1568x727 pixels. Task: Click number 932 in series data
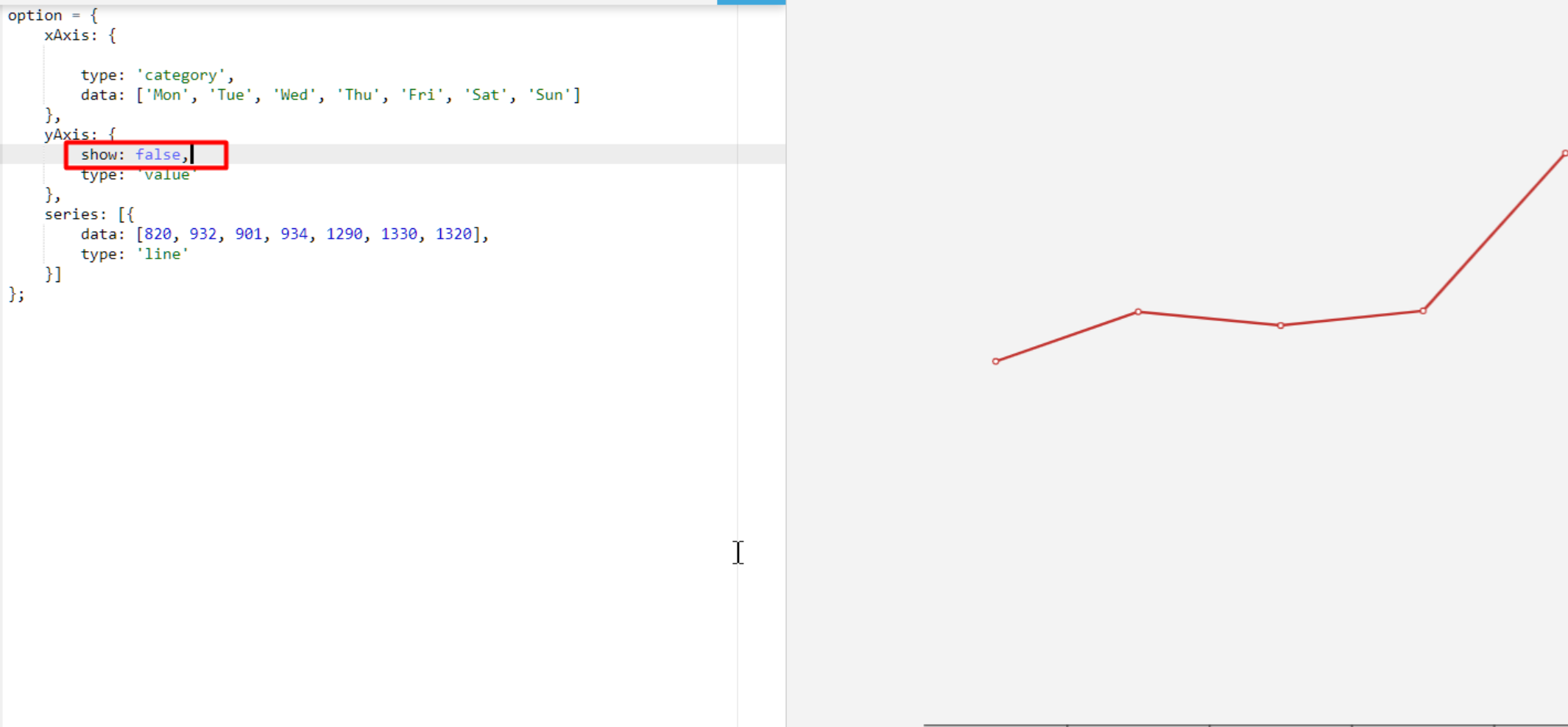pos(203,234)
